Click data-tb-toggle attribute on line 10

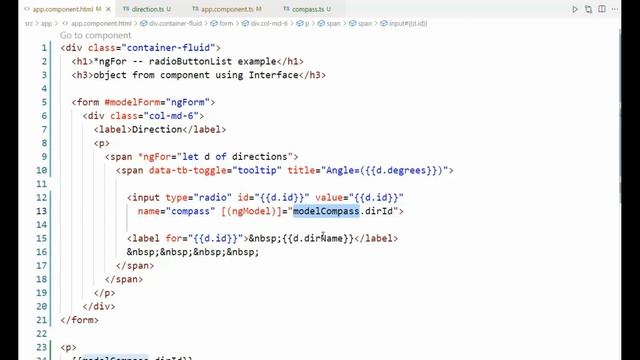tap(188, 170)
